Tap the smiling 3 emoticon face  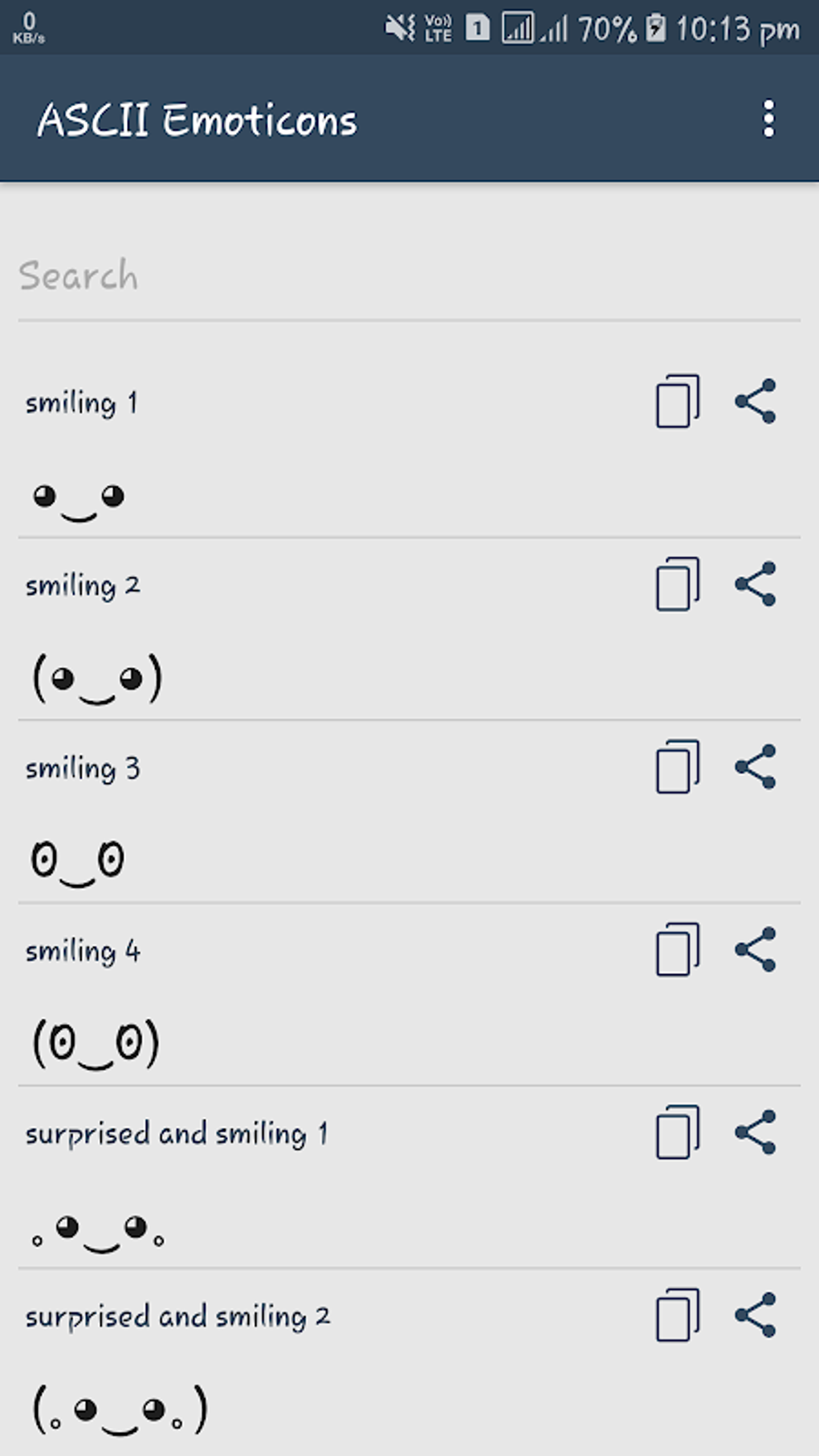point(78,861)
